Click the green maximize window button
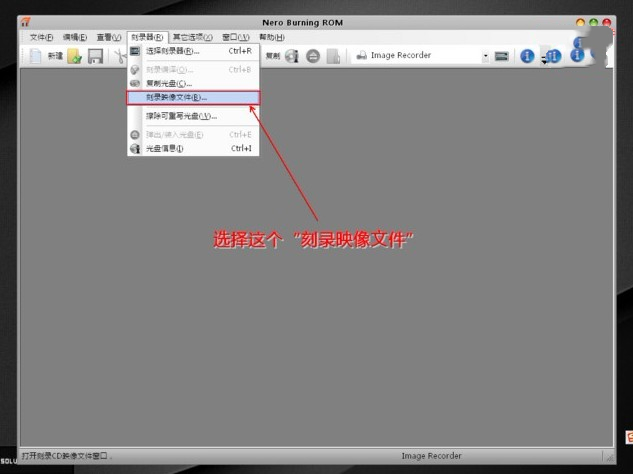This screenshot has height=474, width=633. 593,23
